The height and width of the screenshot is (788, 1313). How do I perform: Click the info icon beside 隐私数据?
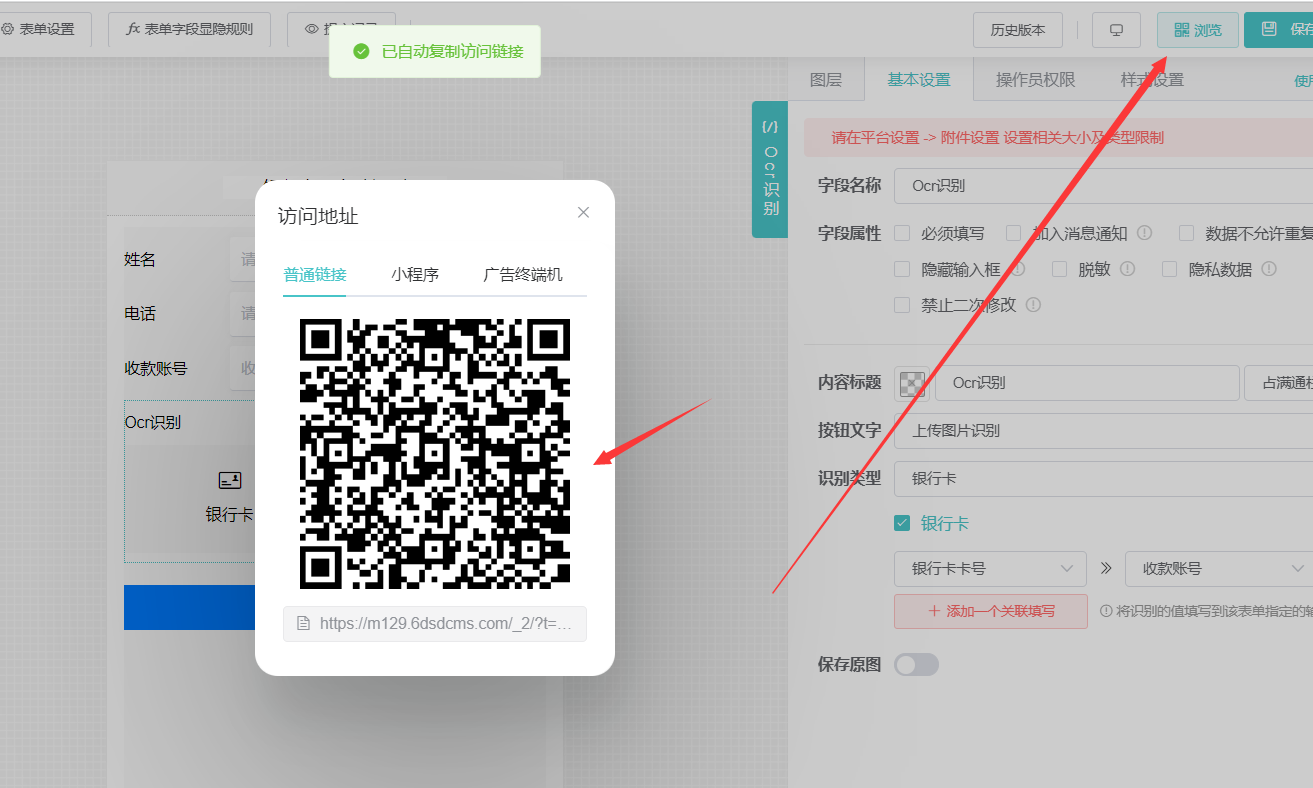pyautogui.click(x=1269, y=269)
